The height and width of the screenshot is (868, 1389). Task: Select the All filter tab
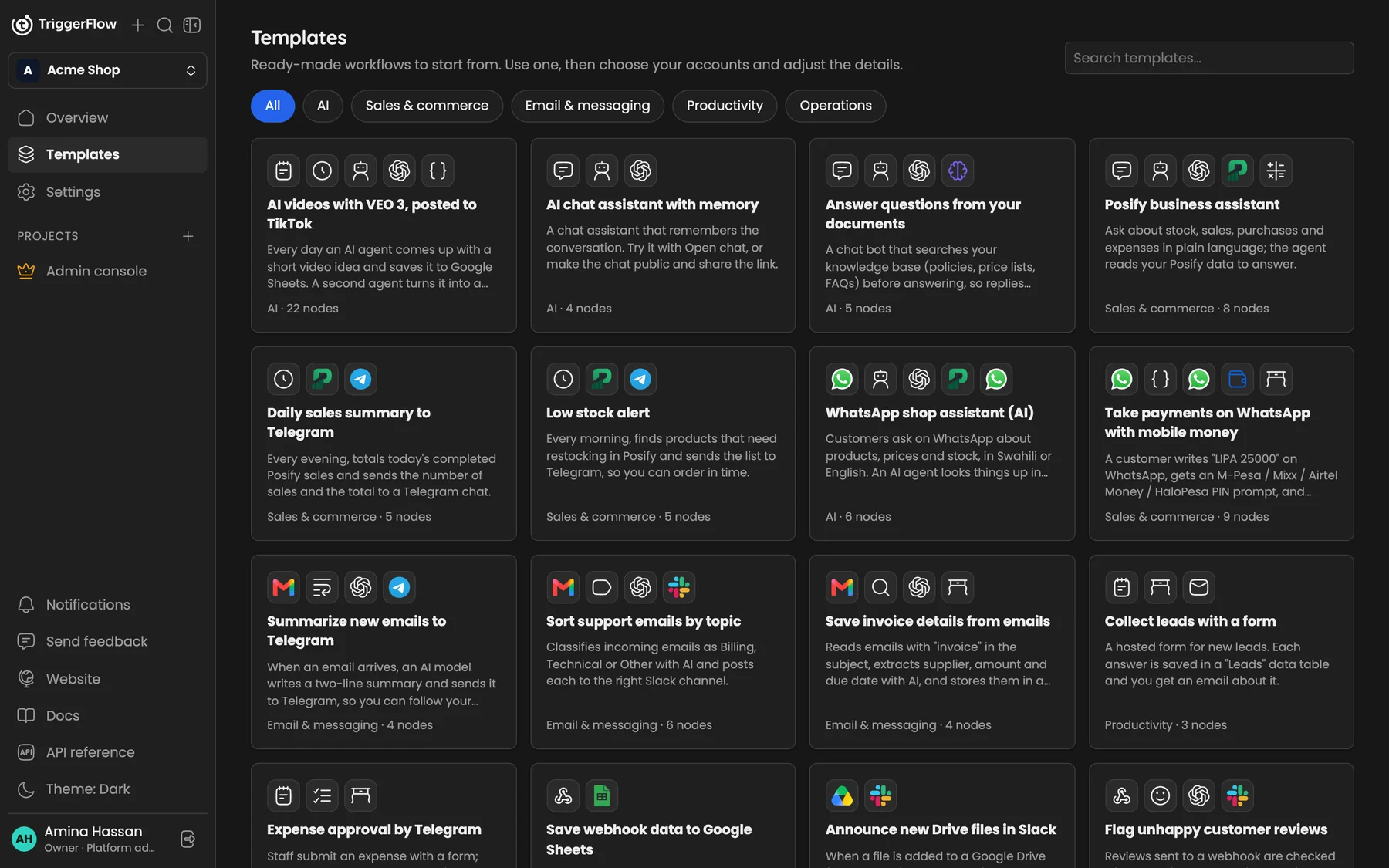[272, 106]
